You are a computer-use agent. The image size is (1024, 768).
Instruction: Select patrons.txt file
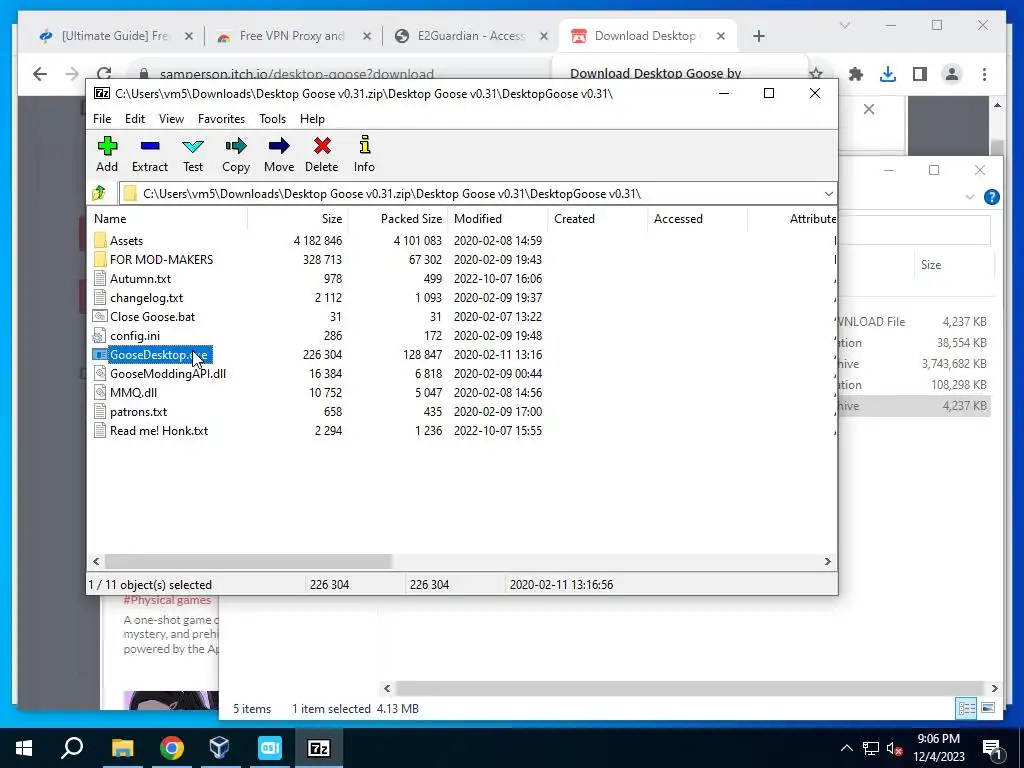[x=138, y=411]
